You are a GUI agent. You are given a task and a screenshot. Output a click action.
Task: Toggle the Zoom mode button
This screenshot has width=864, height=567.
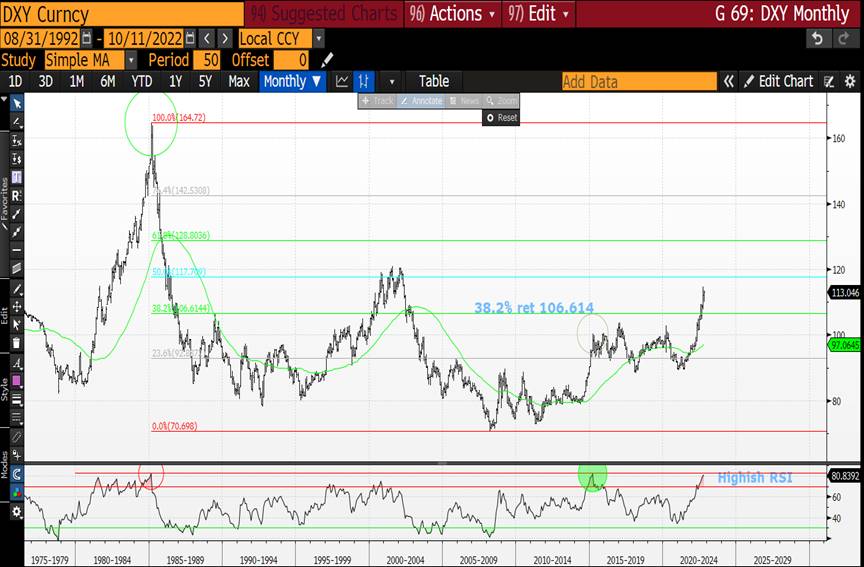tap(501, 101)
